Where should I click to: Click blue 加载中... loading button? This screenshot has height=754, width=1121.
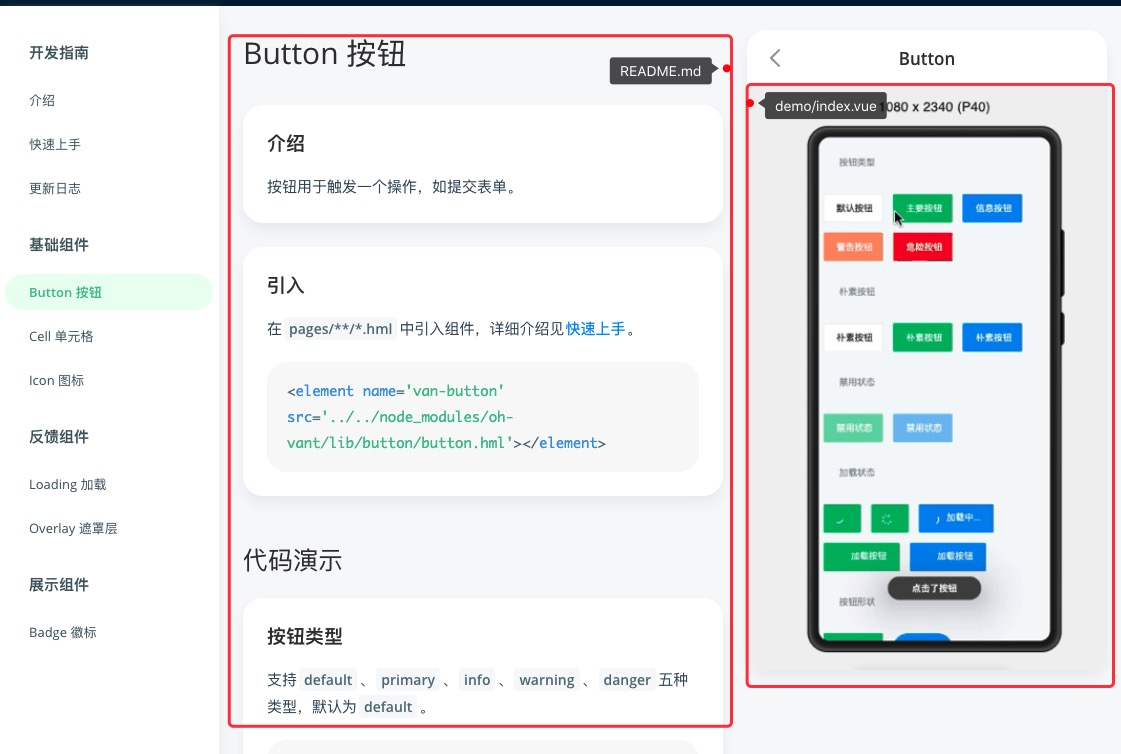[956, 518]
